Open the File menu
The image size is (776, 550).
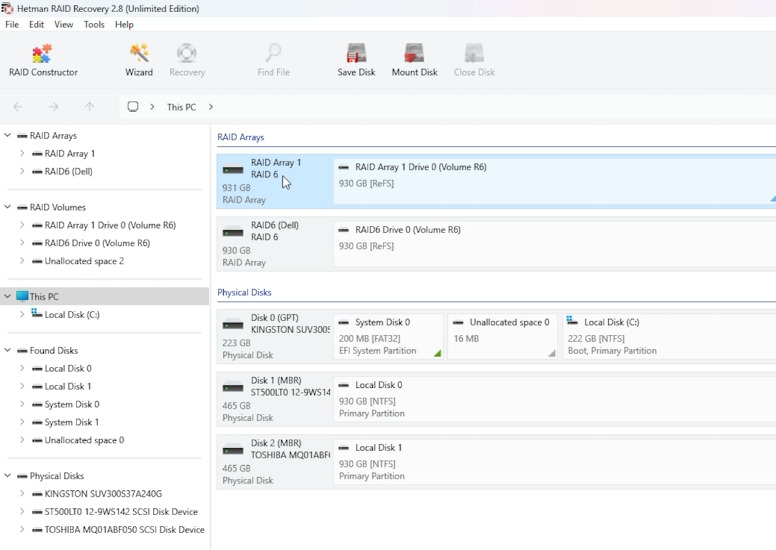tap(12, 25)
